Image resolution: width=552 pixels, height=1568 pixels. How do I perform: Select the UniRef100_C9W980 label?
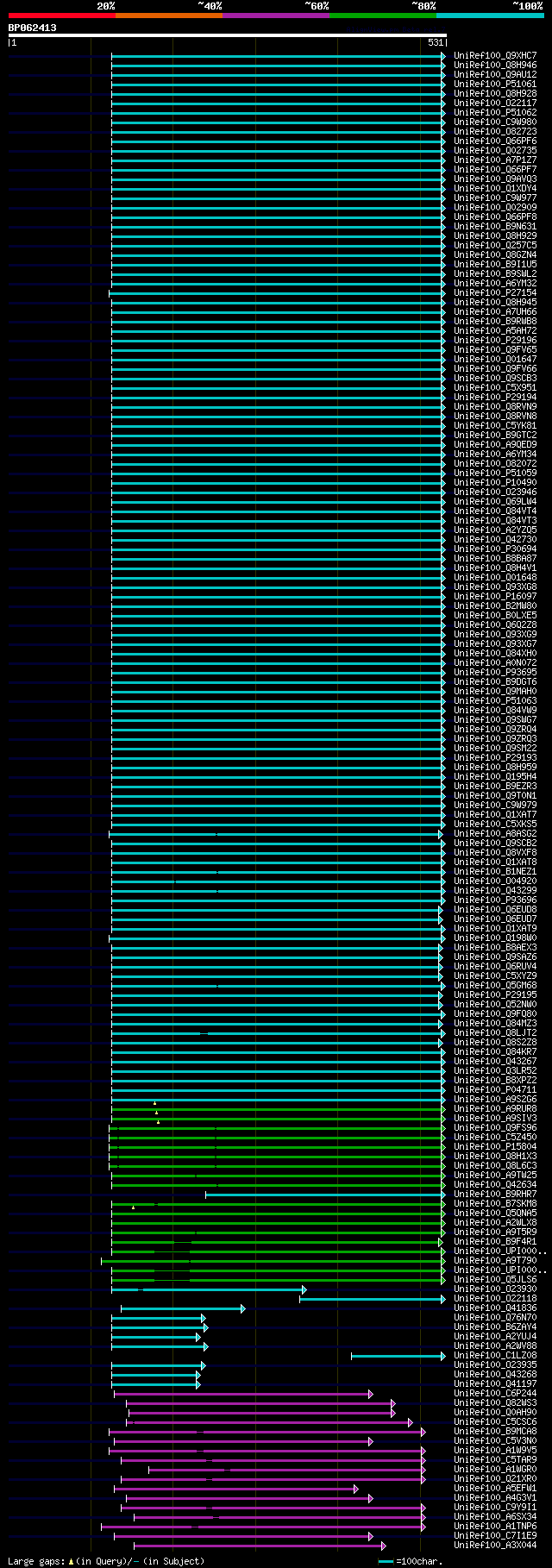click(495, 122)
